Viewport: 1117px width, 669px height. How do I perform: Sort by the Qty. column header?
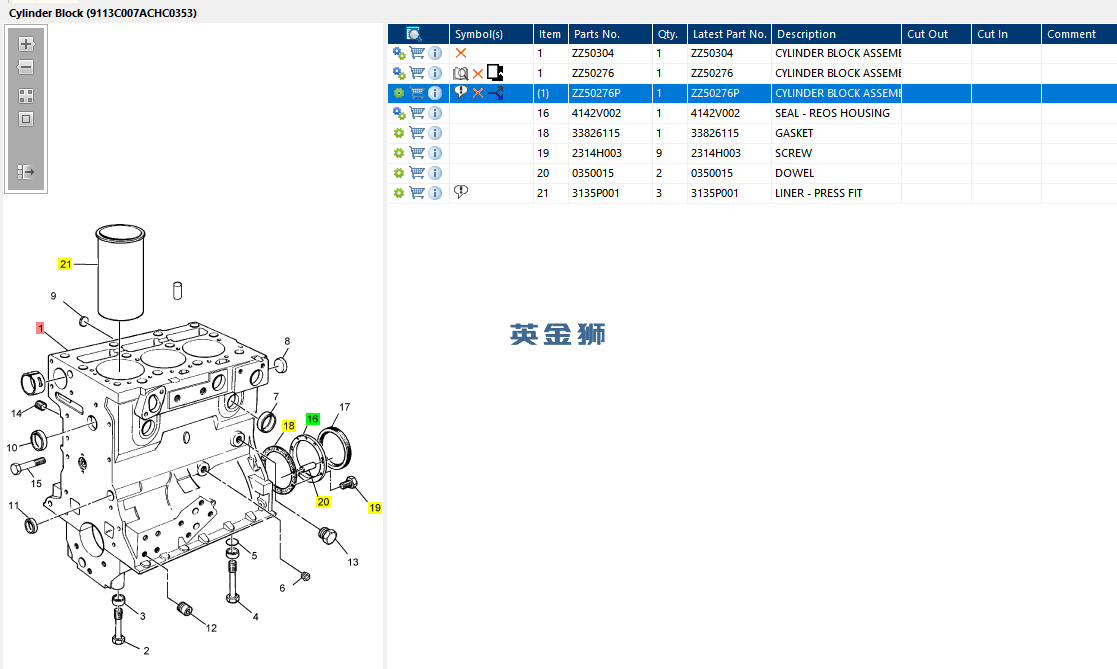coord(670,34)
